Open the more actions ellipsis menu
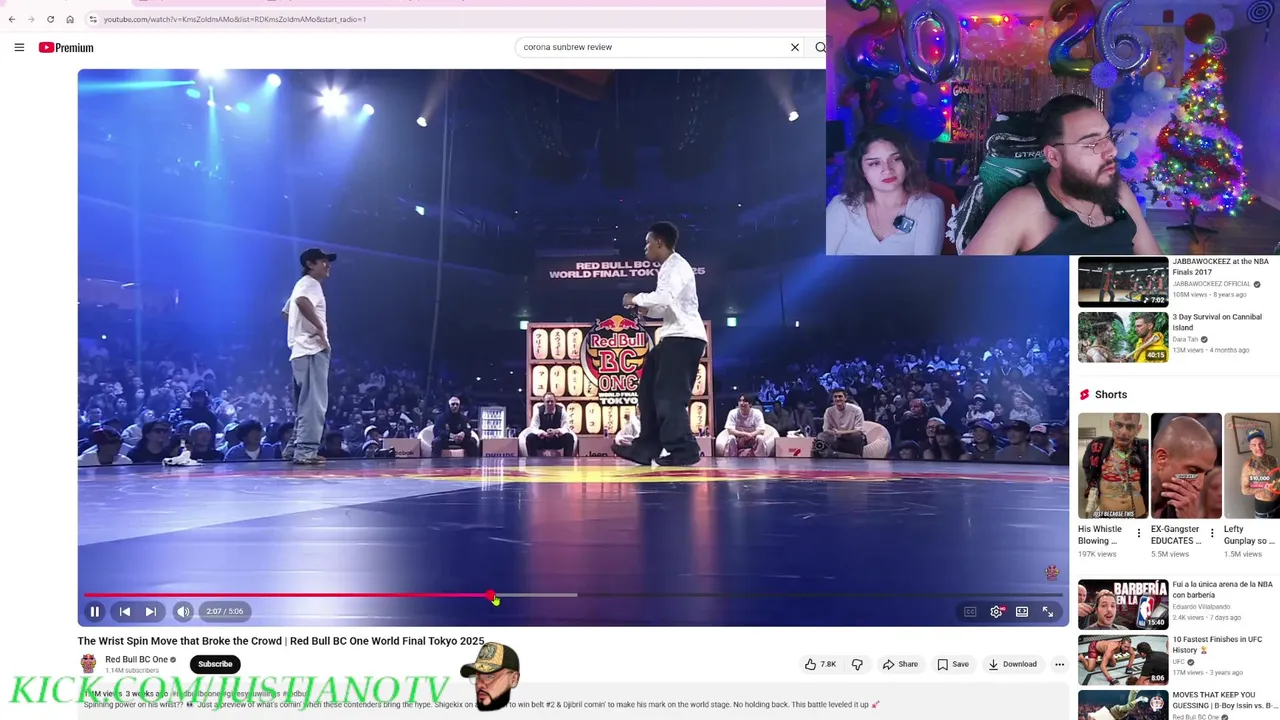Viewport: 1280px width, 720px height. tap(1059, 664)
